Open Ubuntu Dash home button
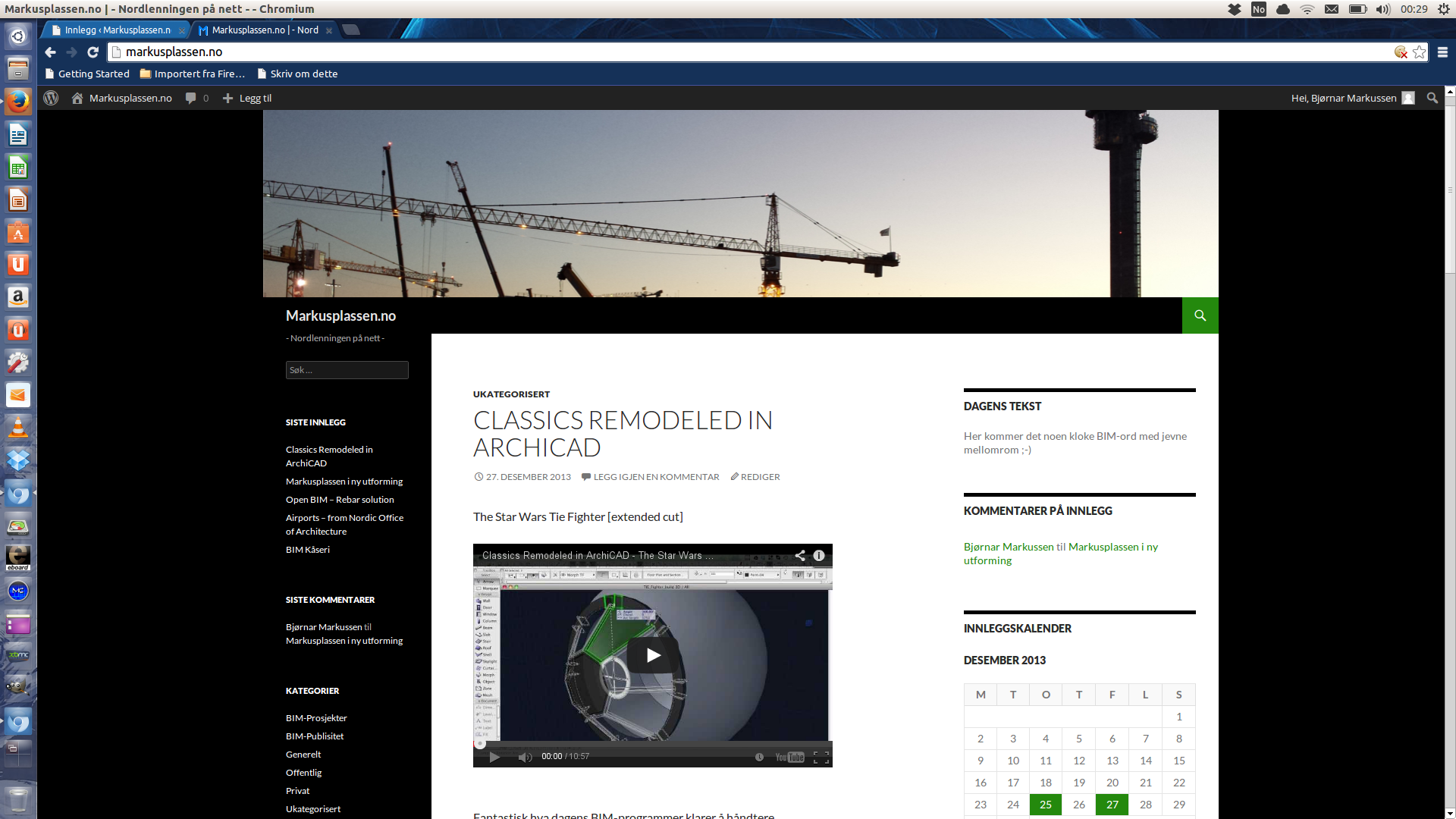This screenshot has width=1456, height=819. click(x=18, y=36)
